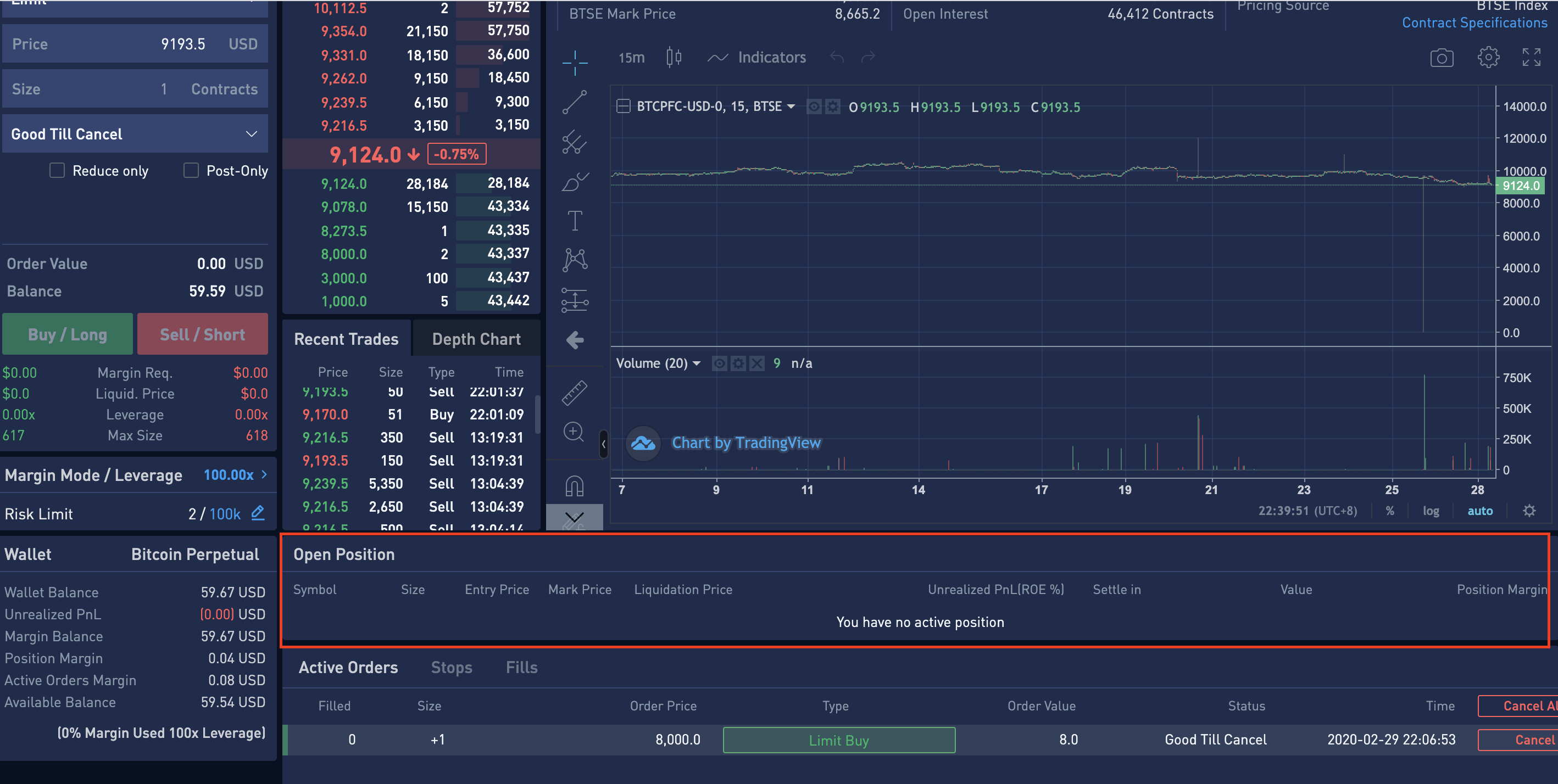Select the crosshair cursor tool
The height and width of the screenshot is (784, 1558).
[x=574, y=62]
